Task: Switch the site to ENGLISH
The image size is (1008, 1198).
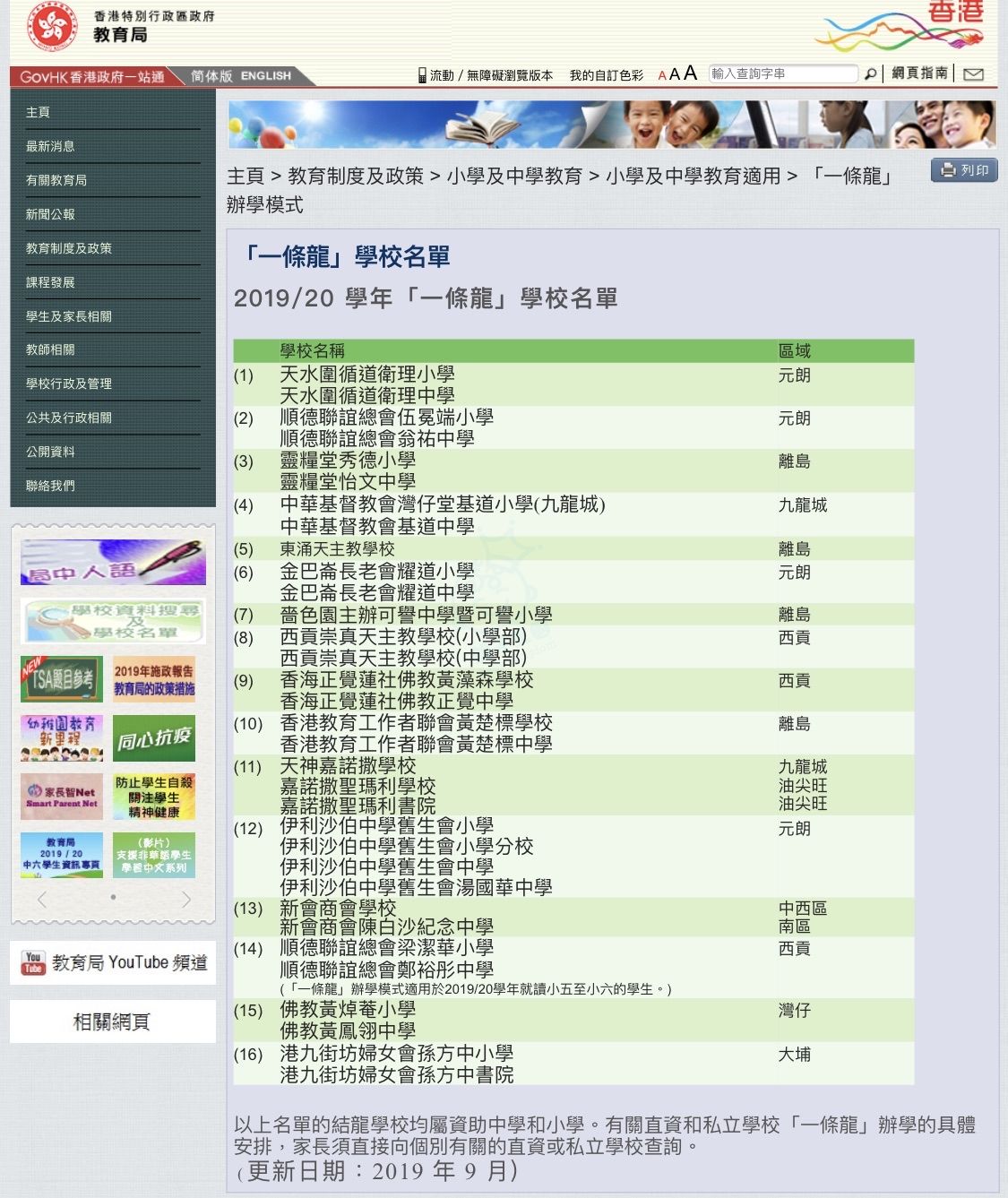Action: [x=266, y=76]
